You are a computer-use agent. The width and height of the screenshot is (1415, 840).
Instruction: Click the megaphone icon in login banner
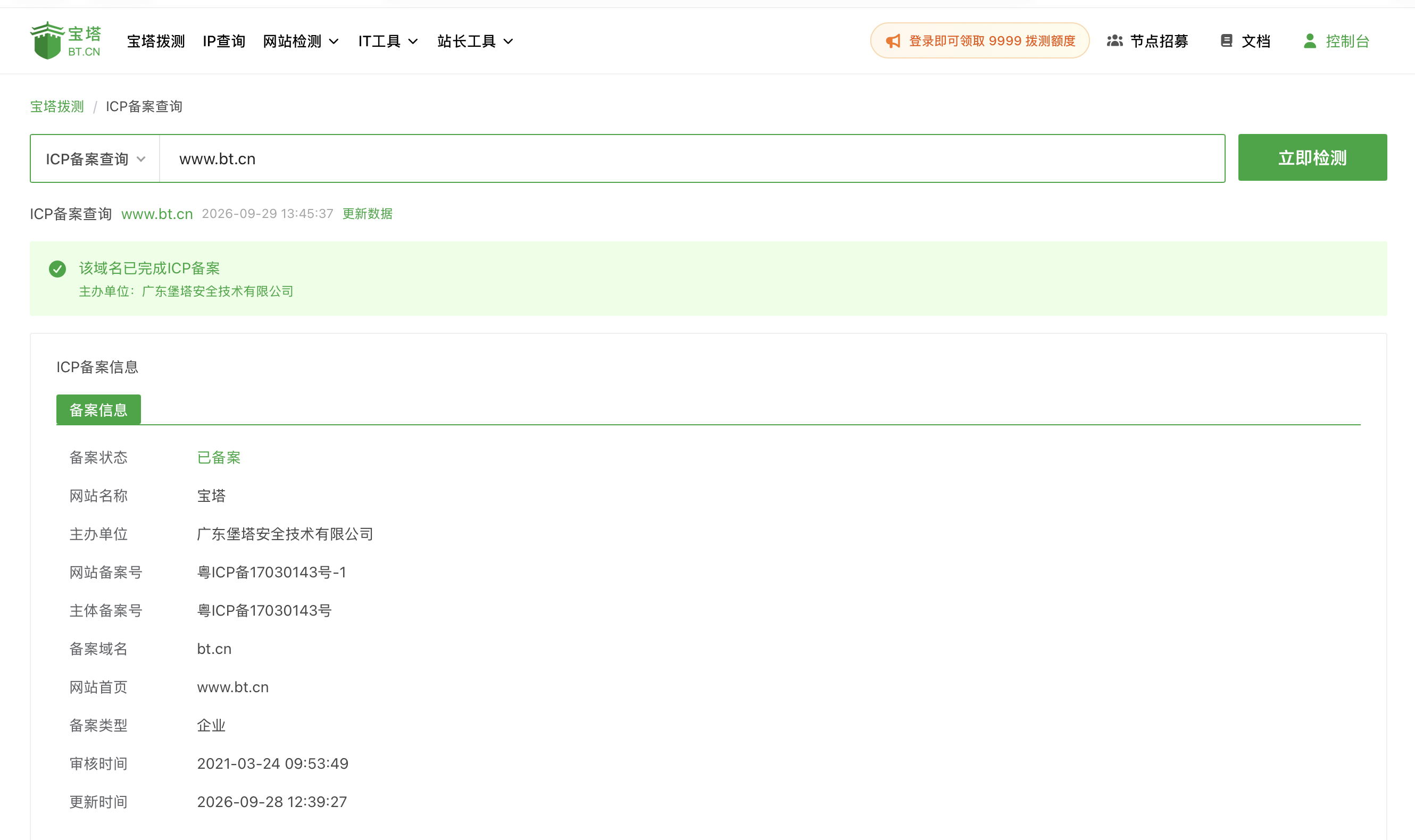tap(893, 41)
